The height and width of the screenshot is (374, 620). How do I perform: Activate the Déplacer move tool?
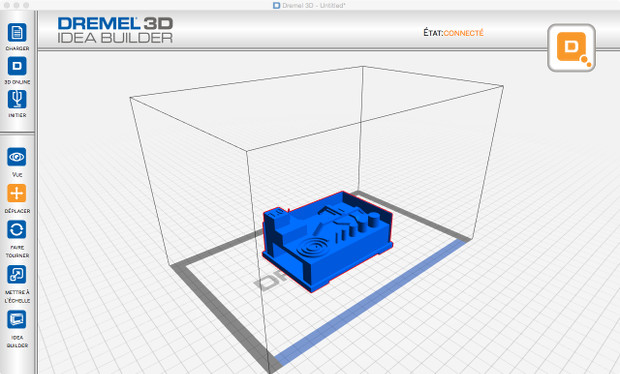[x=17, y=193]
